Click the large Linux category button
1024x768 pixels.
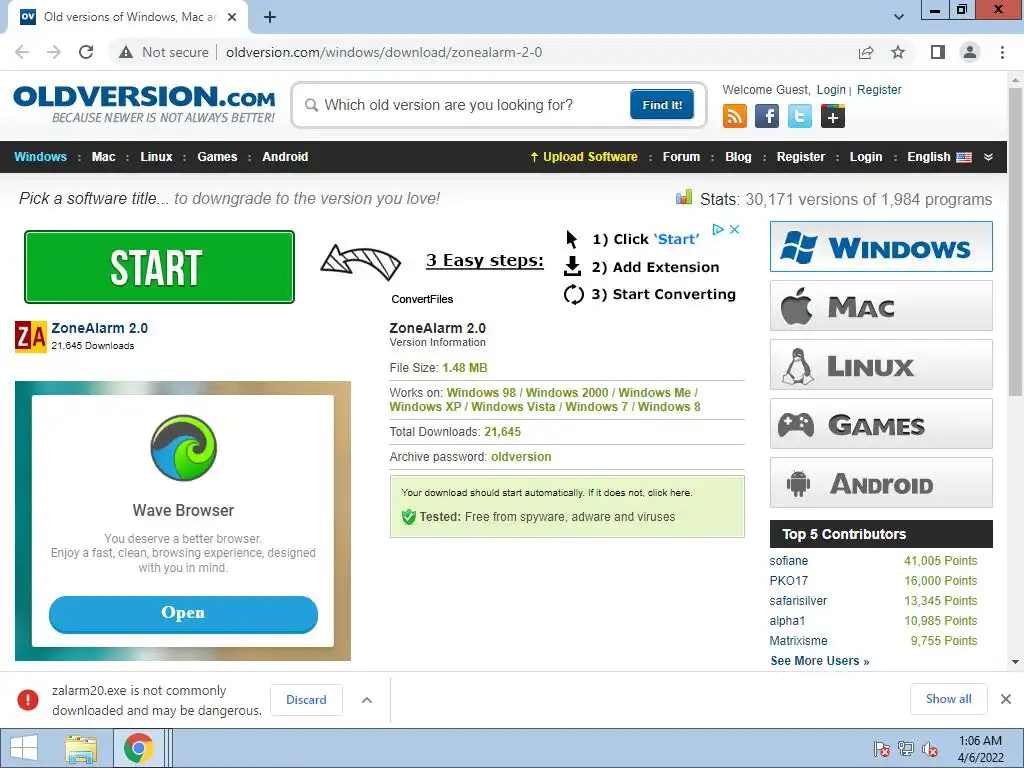pos(881,364)
